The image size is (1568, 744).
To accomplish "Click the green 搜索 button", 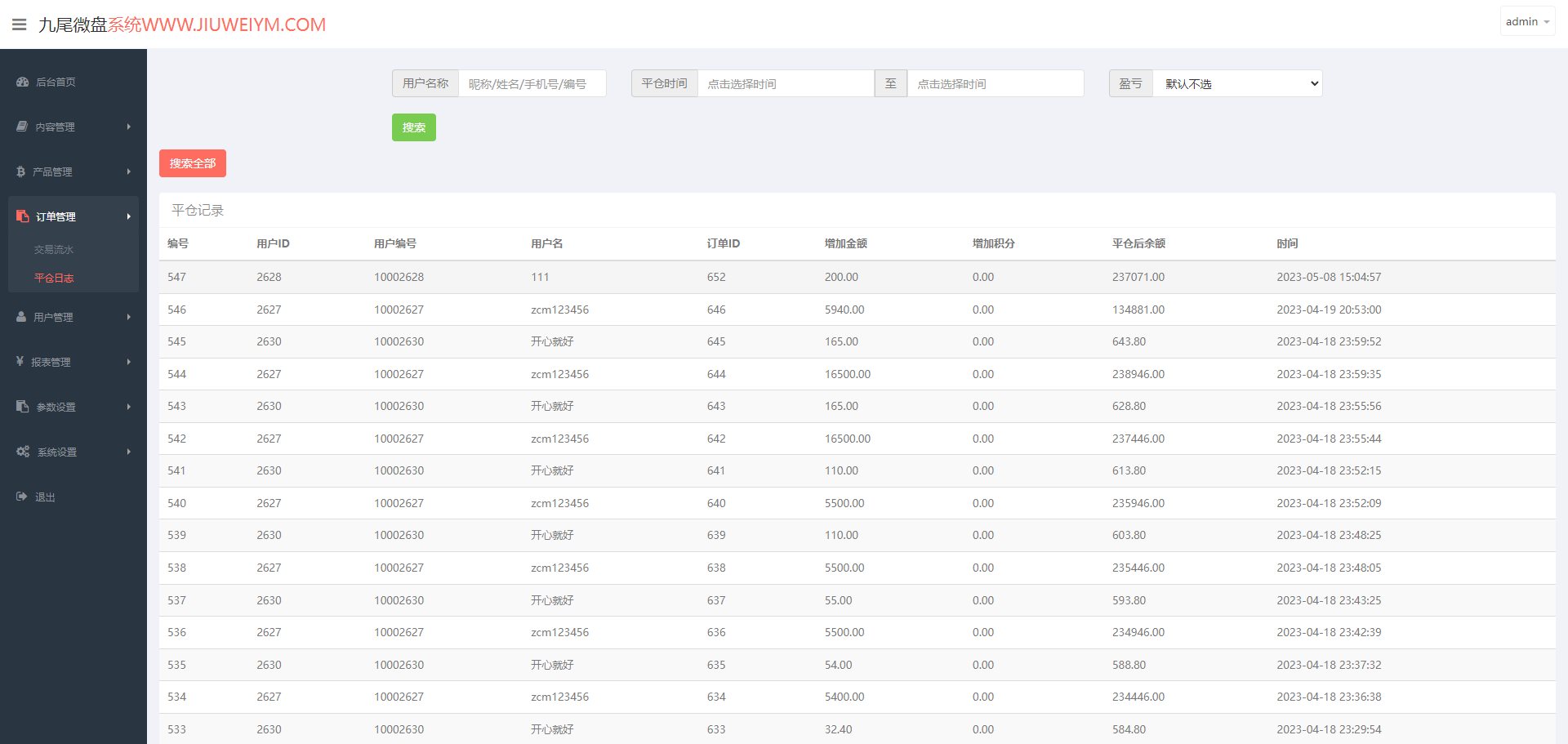I will [x=414, y=127].
